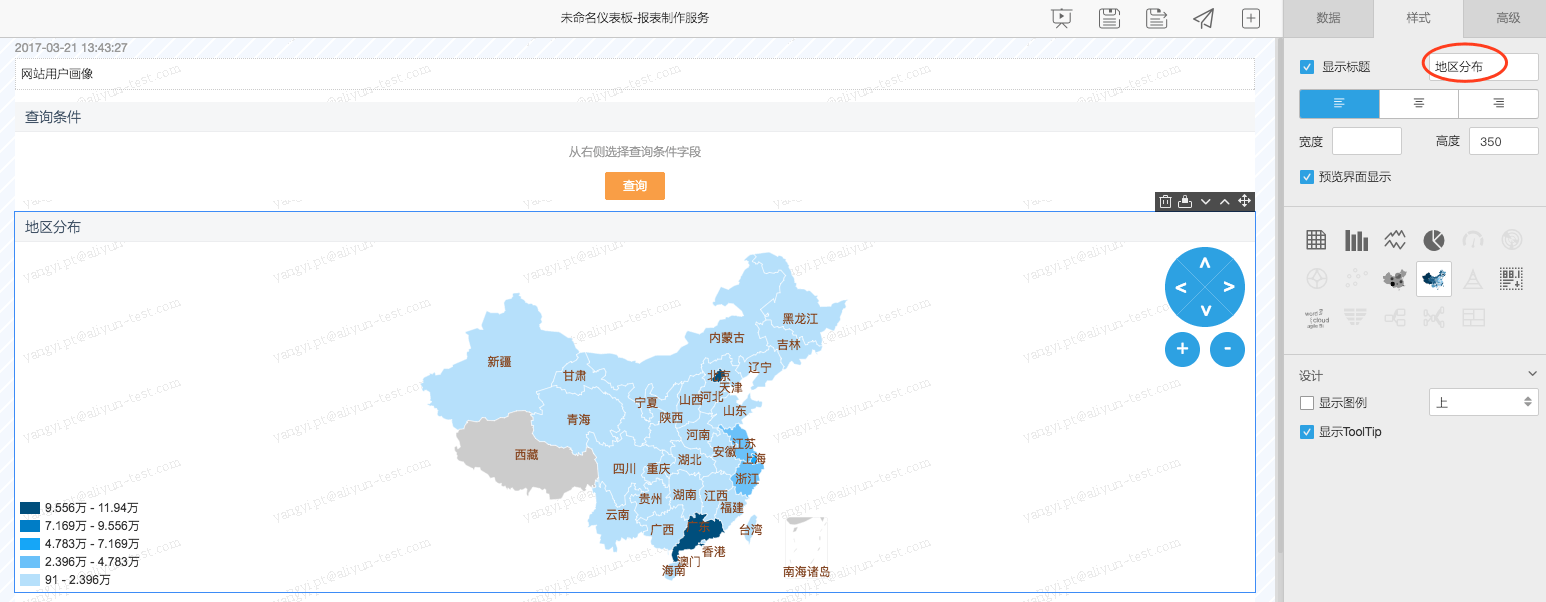This screenshot has height=602, width=1546.
Task: Uncheck the 显示标题 checkbox
Action: (1307, 66)
